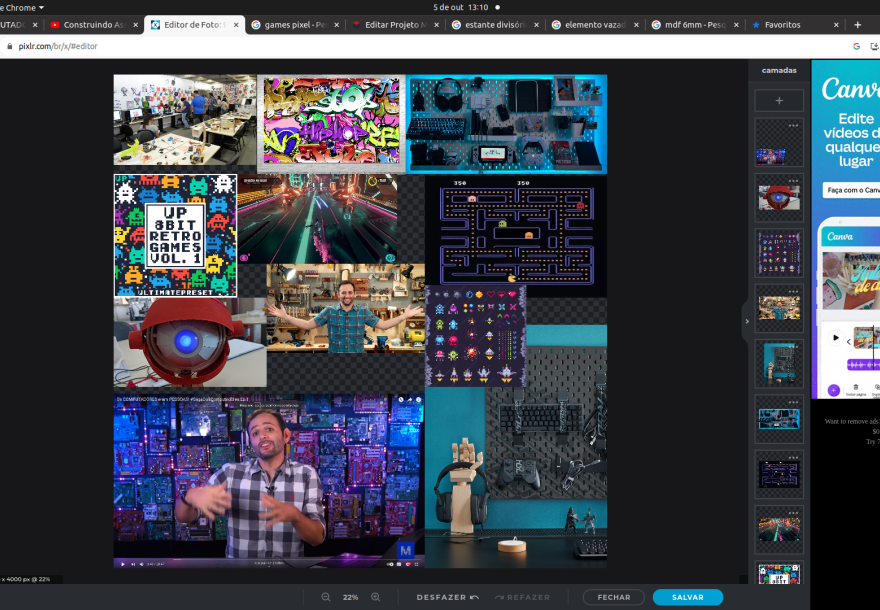
Task: Select the Pac-Man layer thumbnail
Action: (779, 475)
